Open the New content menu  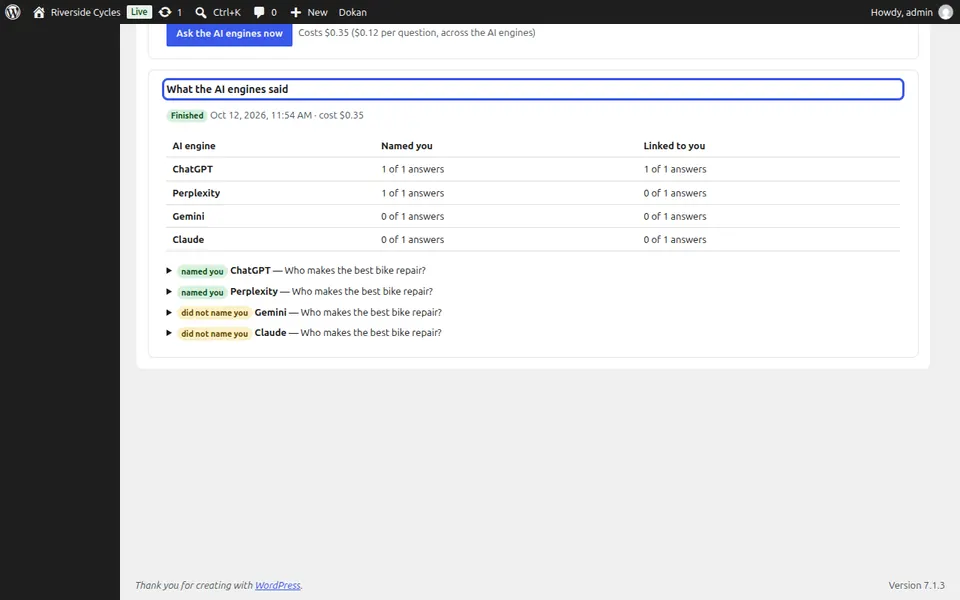point(317,12)
